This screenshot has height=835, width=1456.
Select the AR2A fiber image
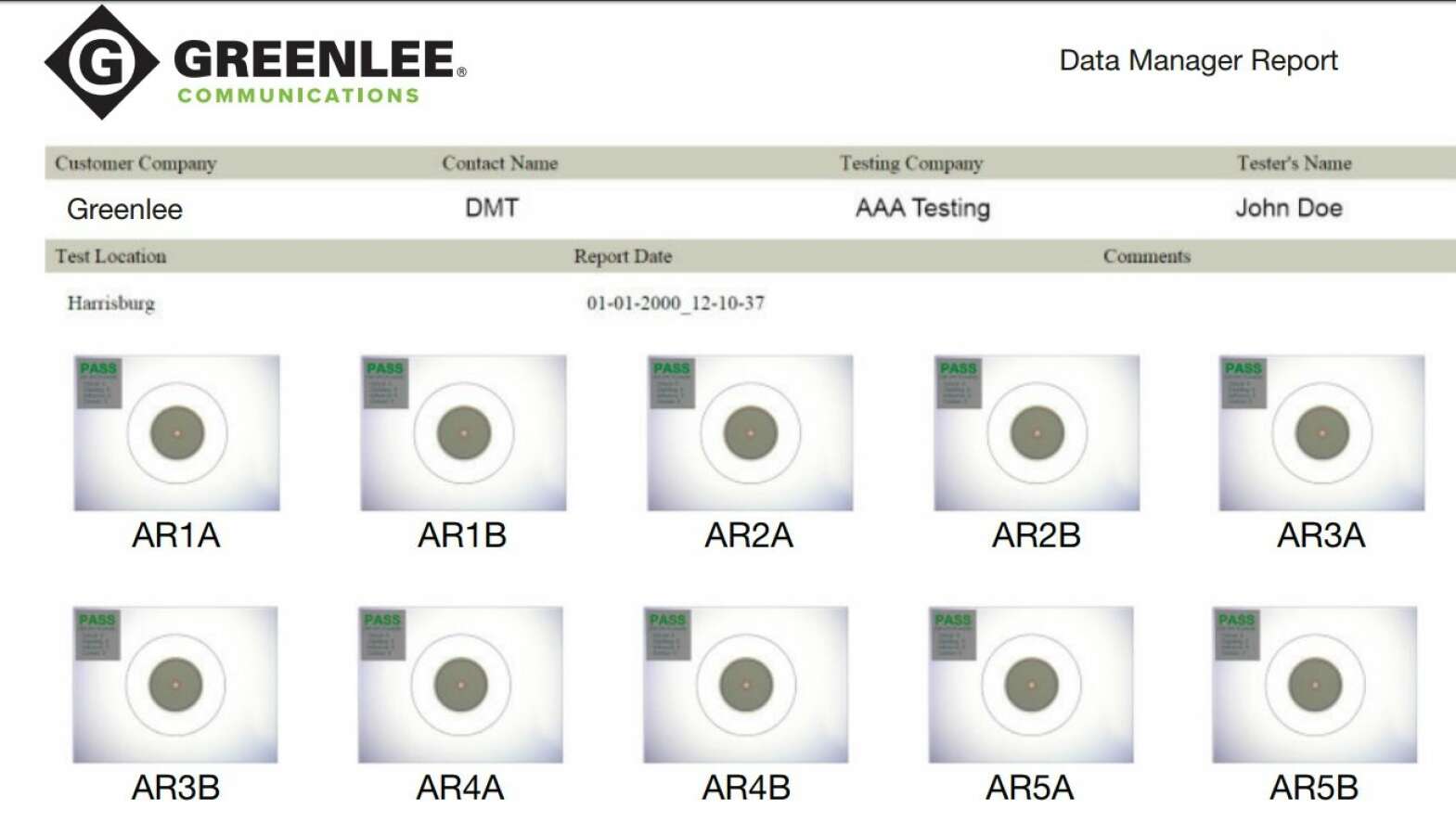tap(750, 432)
